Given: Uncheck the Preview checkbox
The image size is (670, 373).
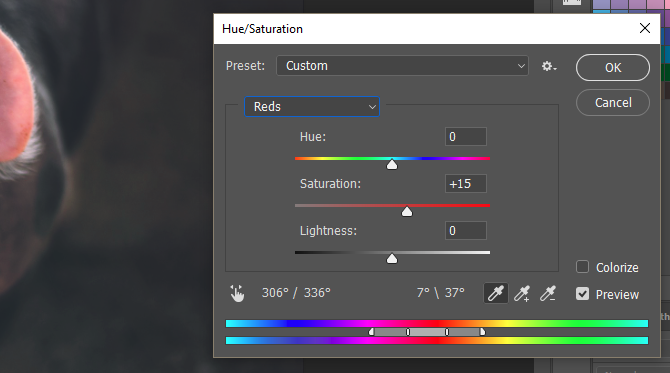Looking at the screenshot, I should [582, 294].
